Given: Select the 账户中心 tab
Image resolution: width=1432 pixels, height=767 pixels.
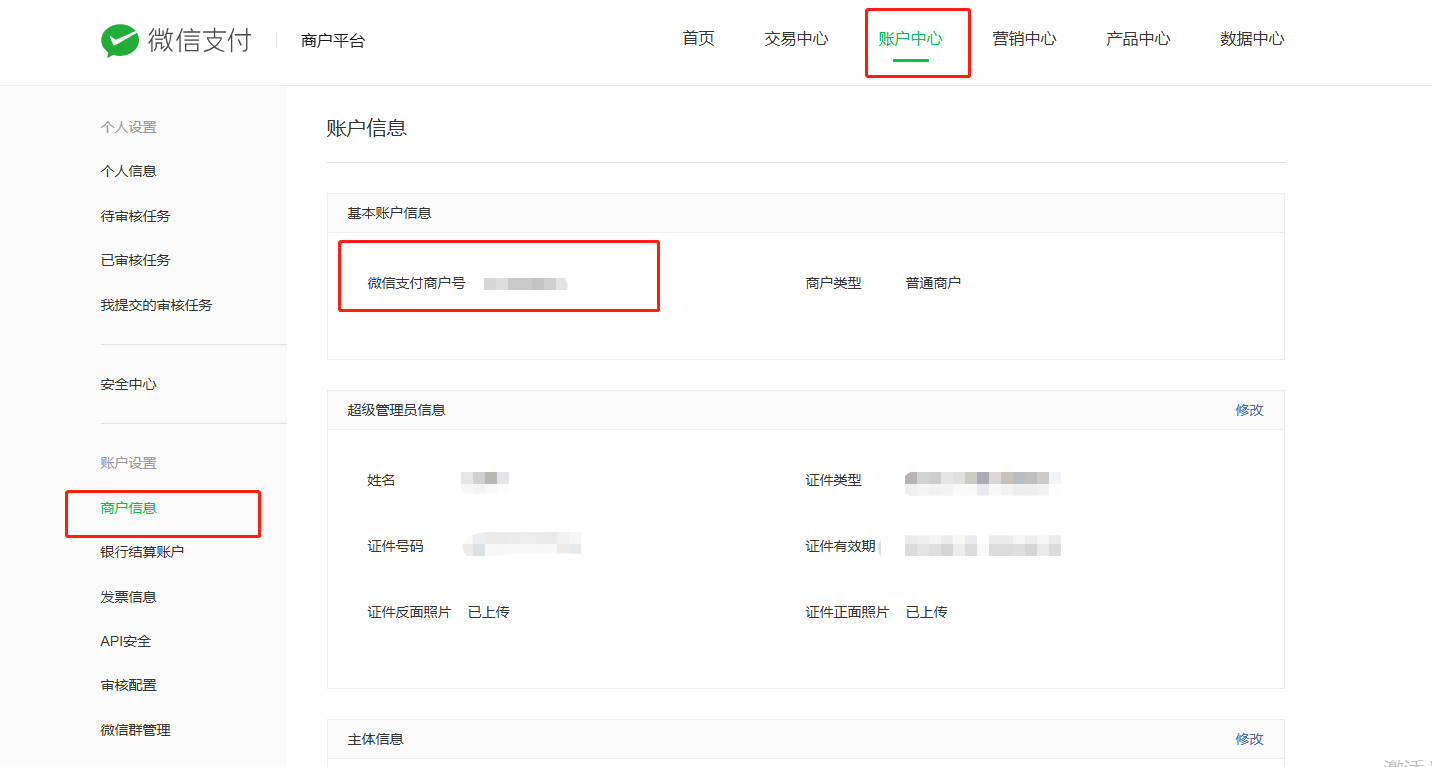Looking at the screenshot, I should (910, 39).
